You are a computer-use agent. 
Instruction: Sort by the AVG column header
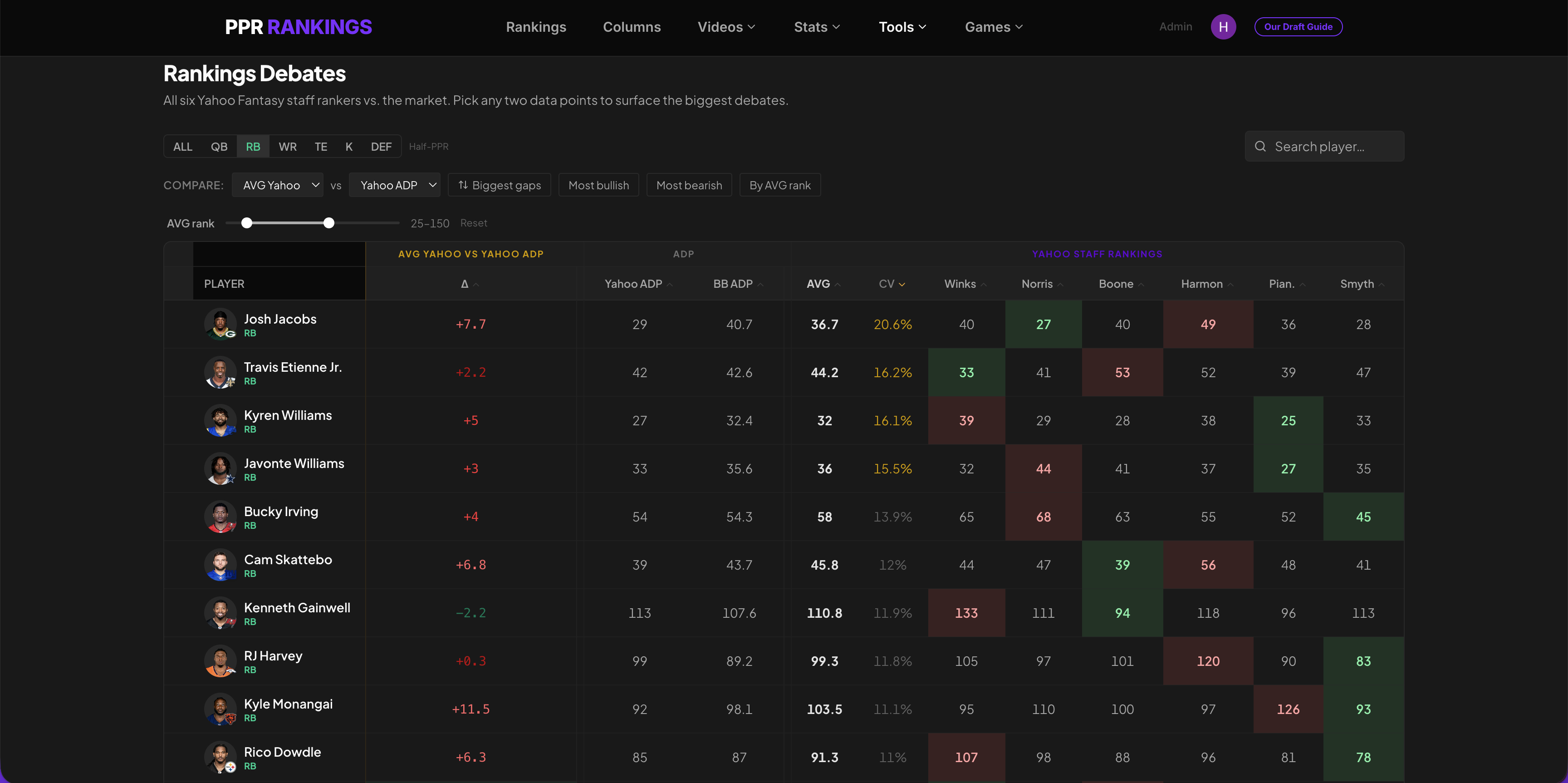823,284
